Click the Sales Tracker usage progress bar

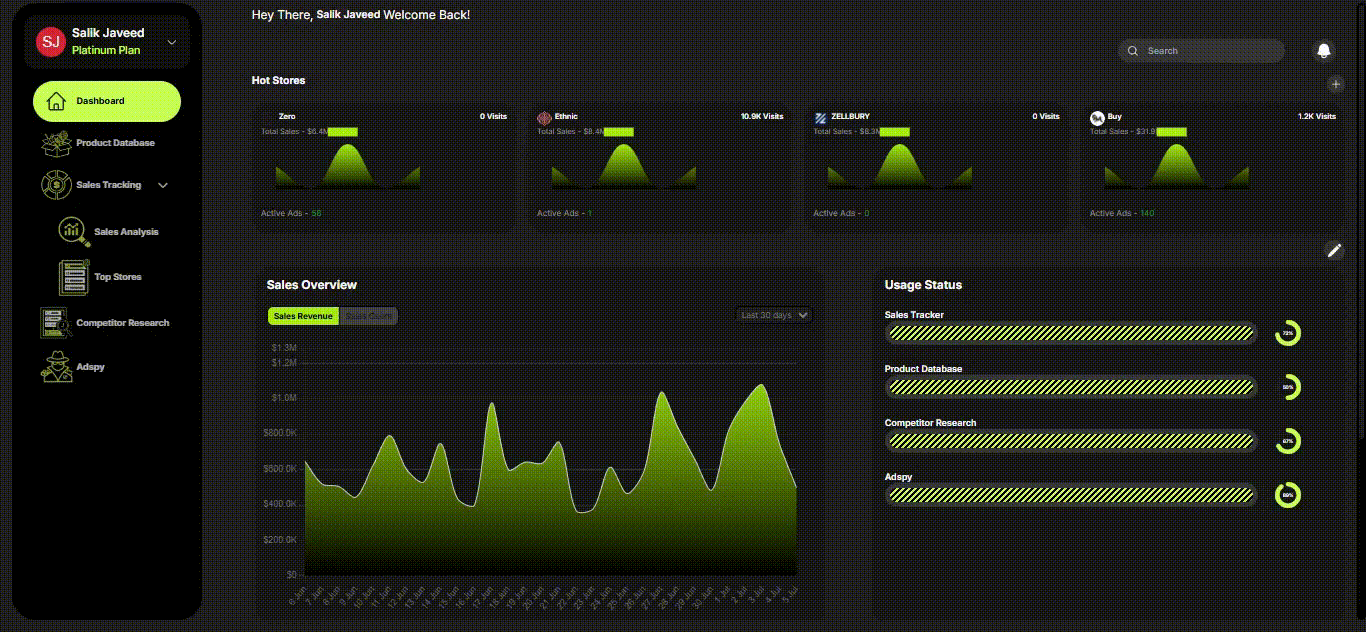[1070, 333]
